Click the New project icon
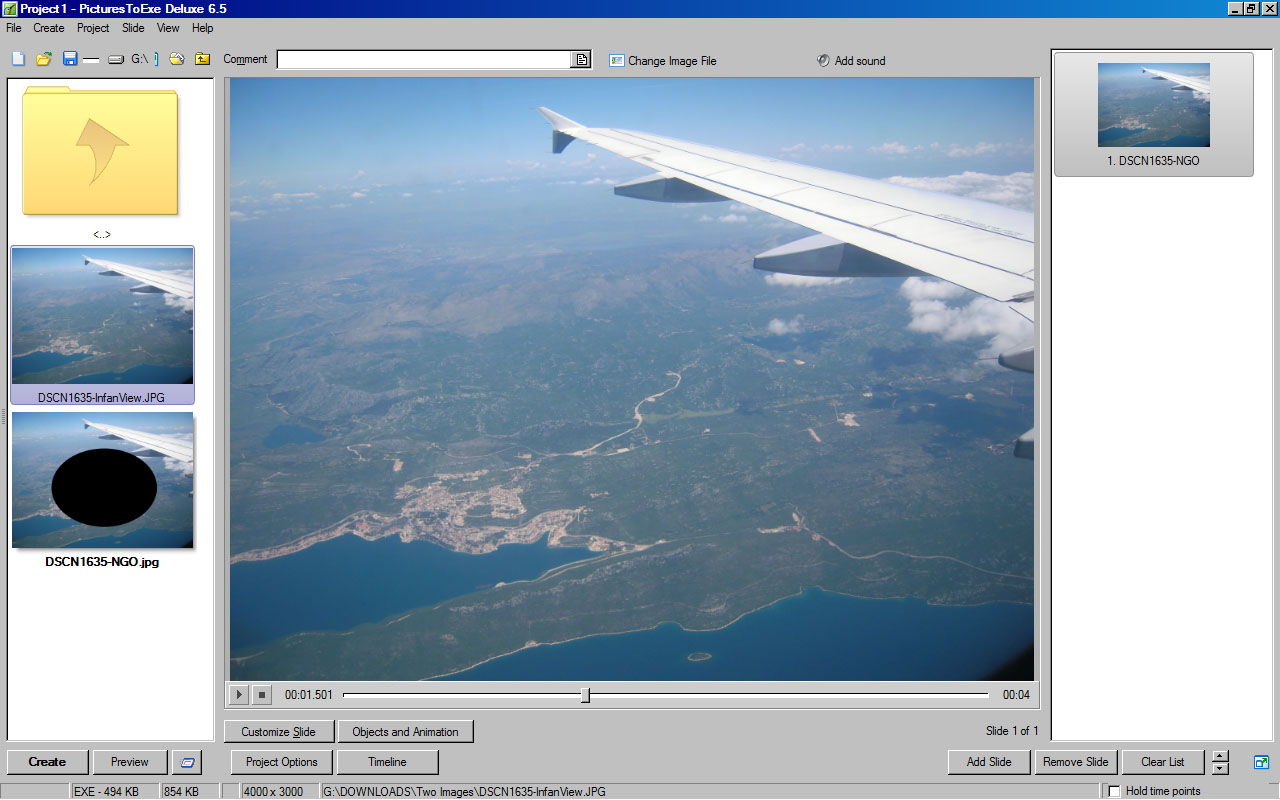The image size is (1280, 800). [18, 59]
